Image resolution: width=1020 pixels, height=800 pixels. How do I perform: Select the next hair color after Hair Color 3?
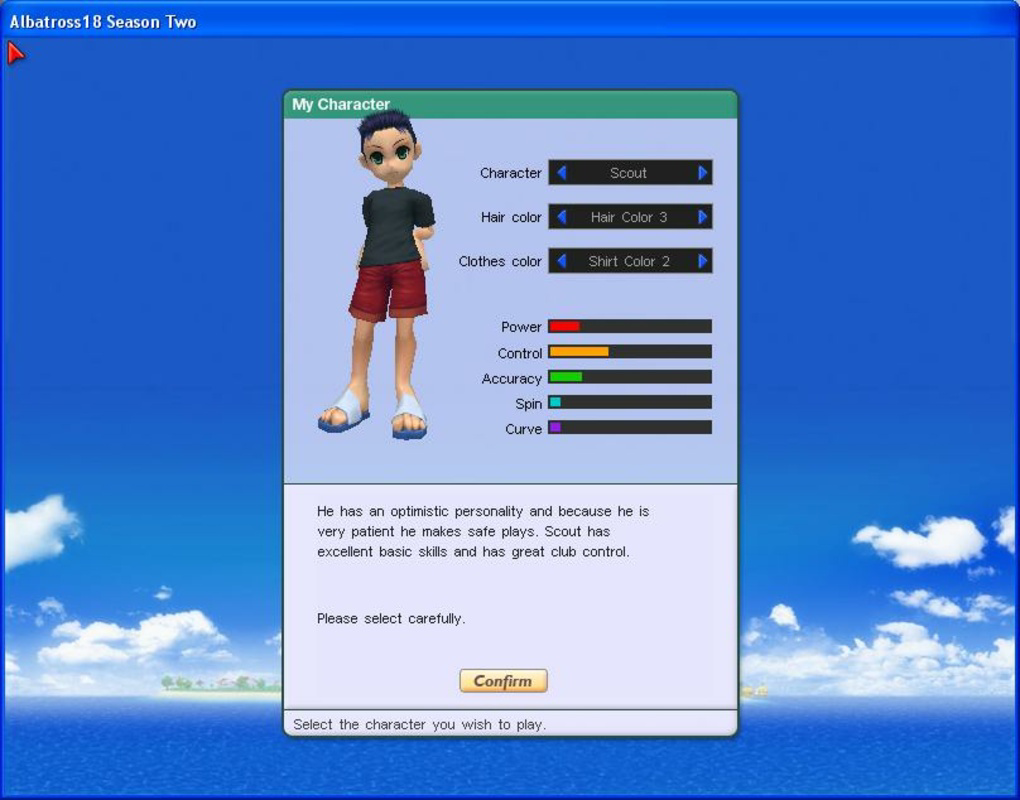point(703,217)
